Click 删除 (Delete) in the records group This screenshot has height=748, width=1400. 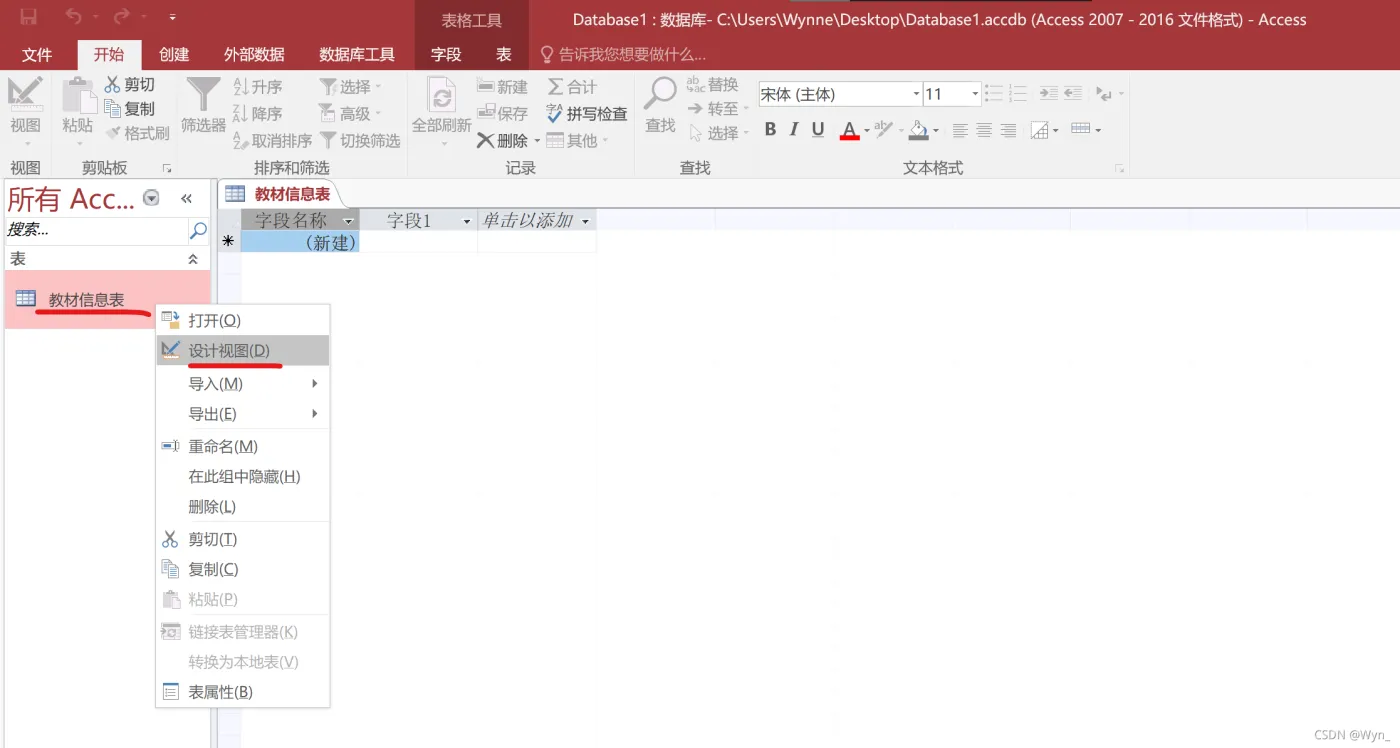pos(502,141)
